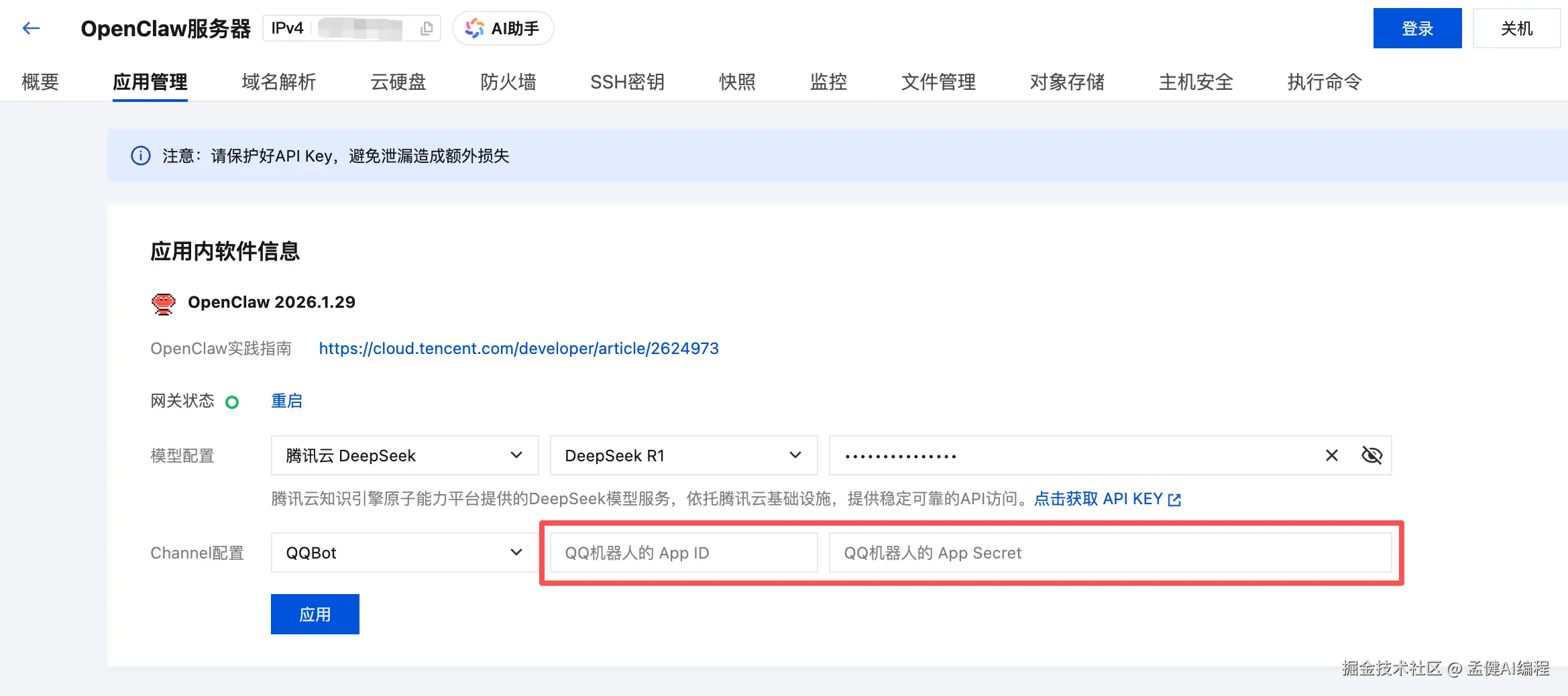Go to the 云硬盘 tab

[x=398, y=82]
